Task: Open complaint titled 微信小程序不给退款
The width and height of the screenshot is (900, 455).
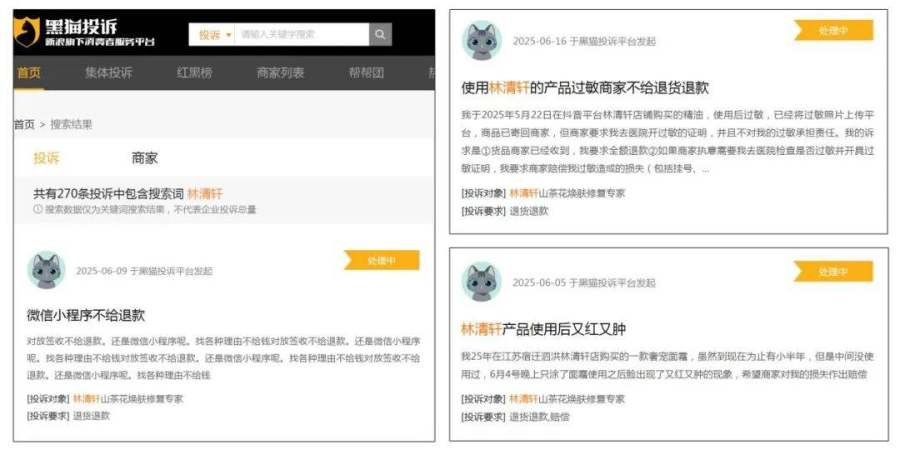Action: click(86, 315)
